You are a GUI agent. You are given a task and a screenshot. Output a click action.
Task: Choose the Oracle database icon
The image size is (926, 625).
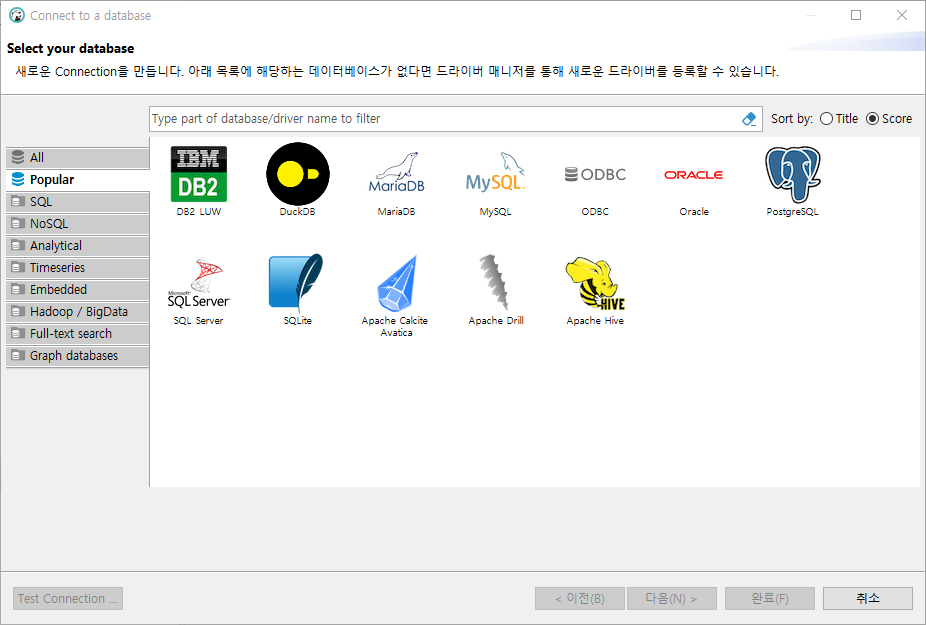[694, 175]
